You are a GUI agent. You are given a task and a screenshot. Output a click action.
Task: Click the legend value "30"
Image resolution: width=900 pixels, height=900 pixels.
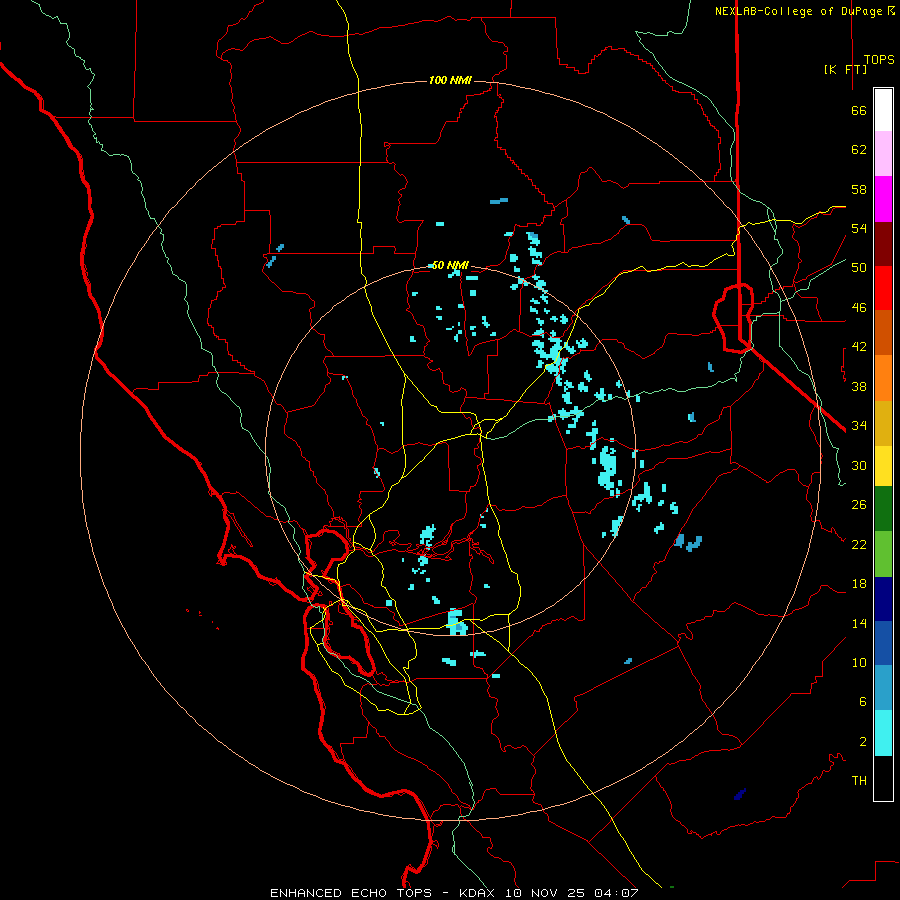[x=859, y=465]
